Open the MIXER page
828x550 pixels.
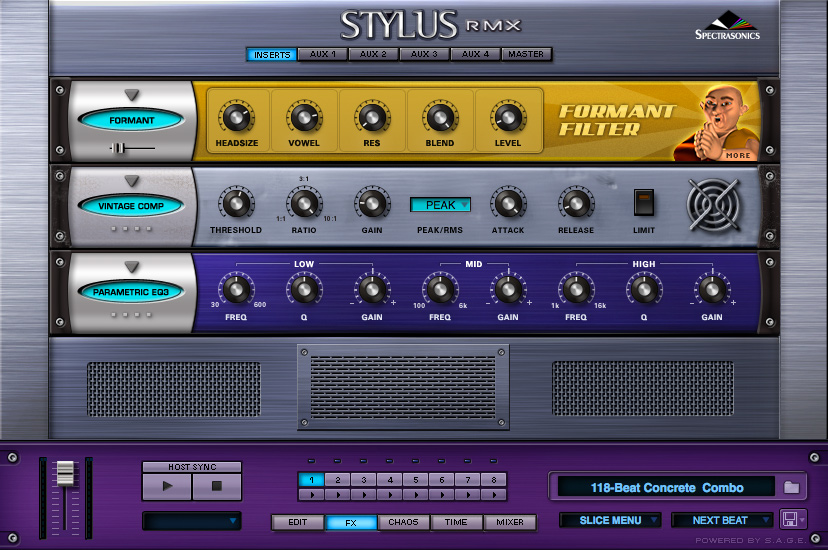point(510,522)
